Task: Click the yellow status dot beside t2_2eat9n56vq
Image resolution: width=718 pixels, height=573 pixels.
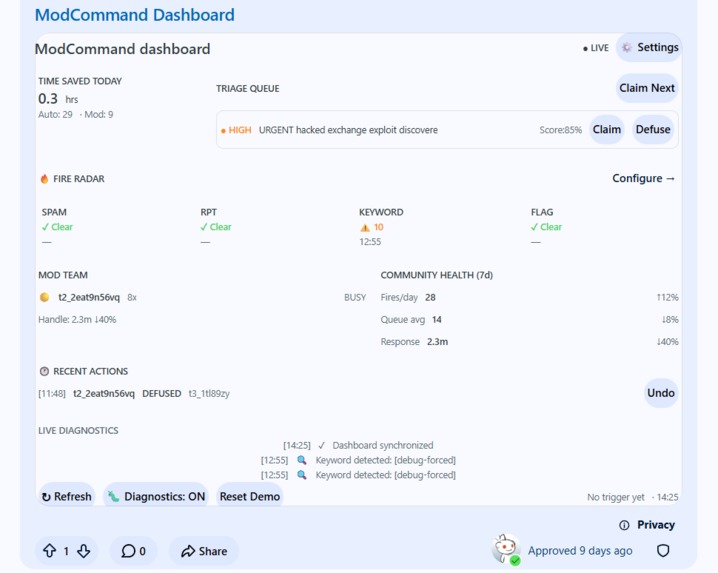Action: click(44, 297)
